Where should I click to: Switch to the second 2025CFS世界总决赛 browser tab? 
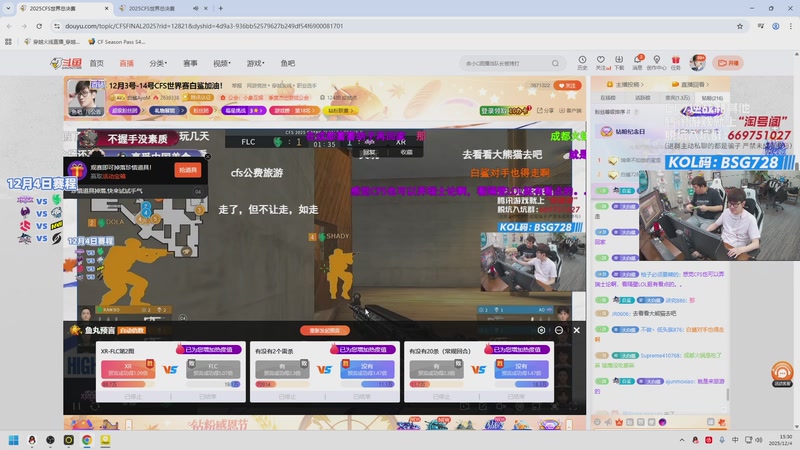click(163, 8)
